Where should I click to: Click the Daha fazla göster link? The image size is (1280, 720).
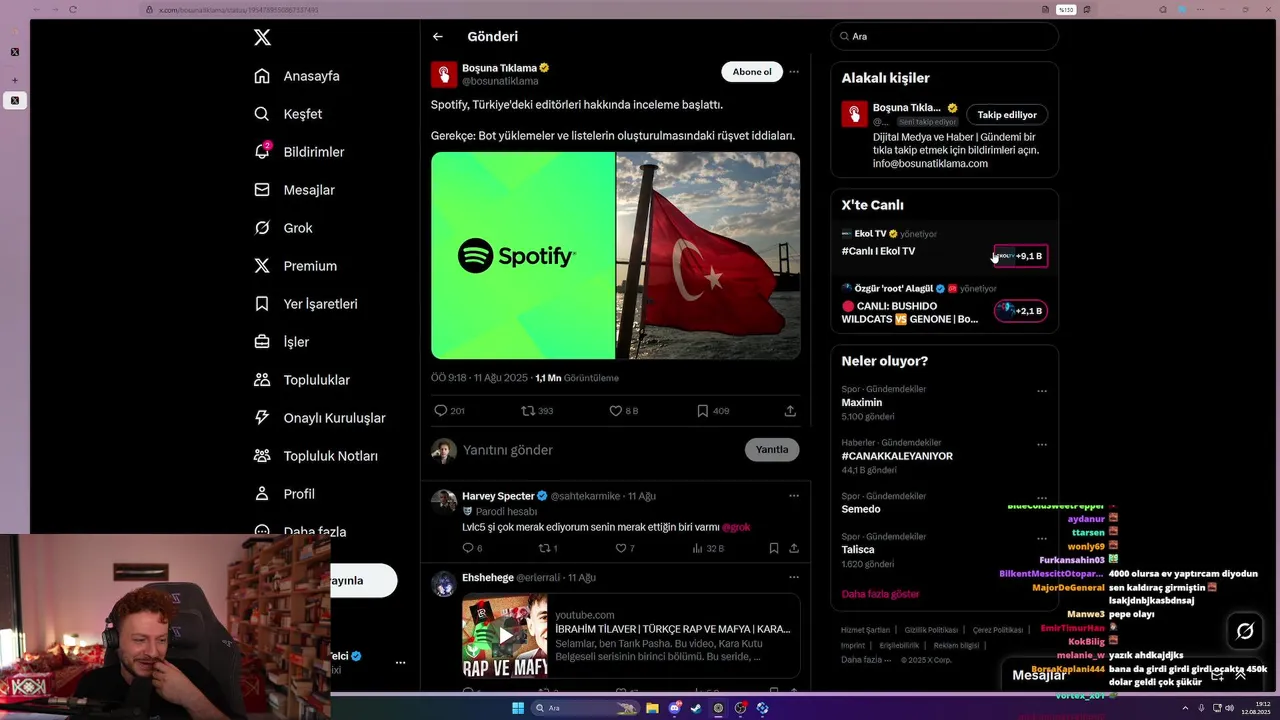pyautogui.click(x=880, y=594)
